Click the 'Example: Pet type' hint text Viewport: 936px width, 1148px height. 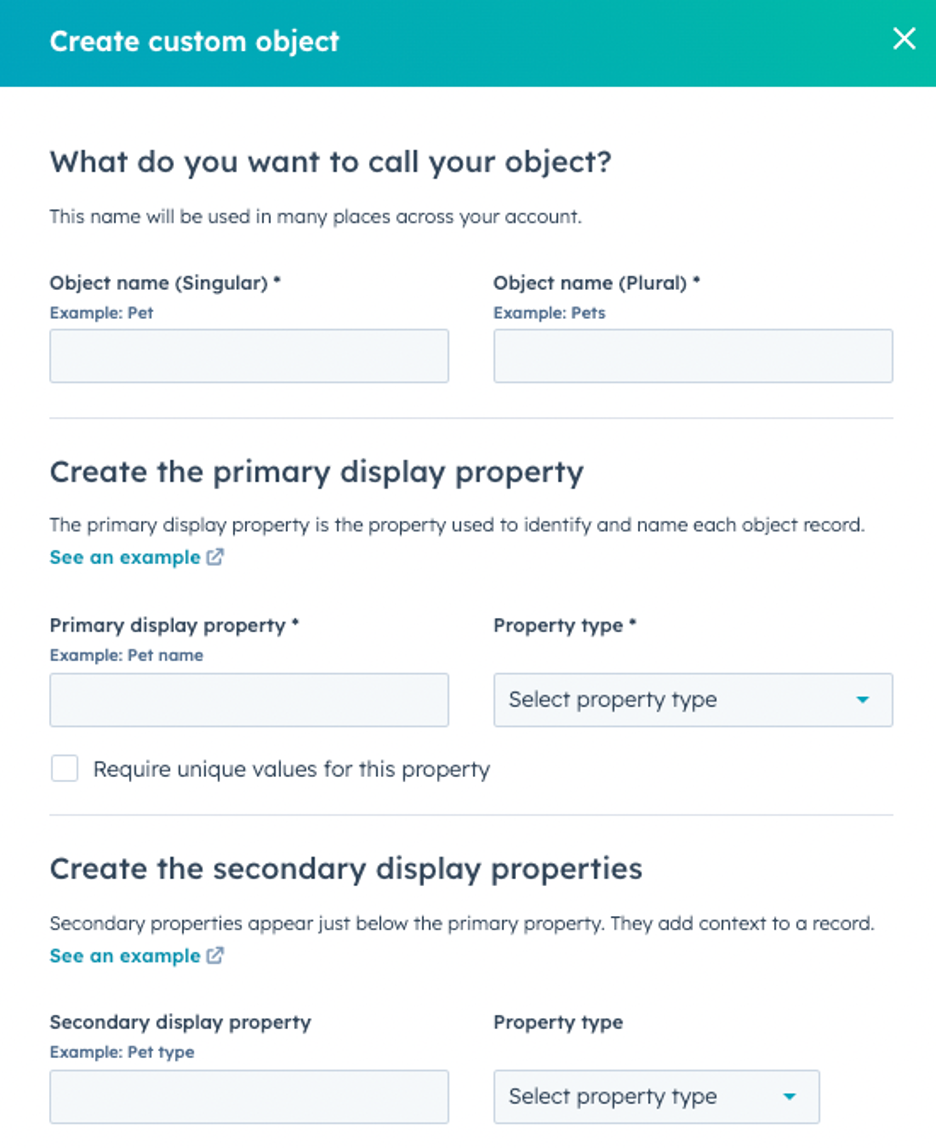pos(120,1052)
